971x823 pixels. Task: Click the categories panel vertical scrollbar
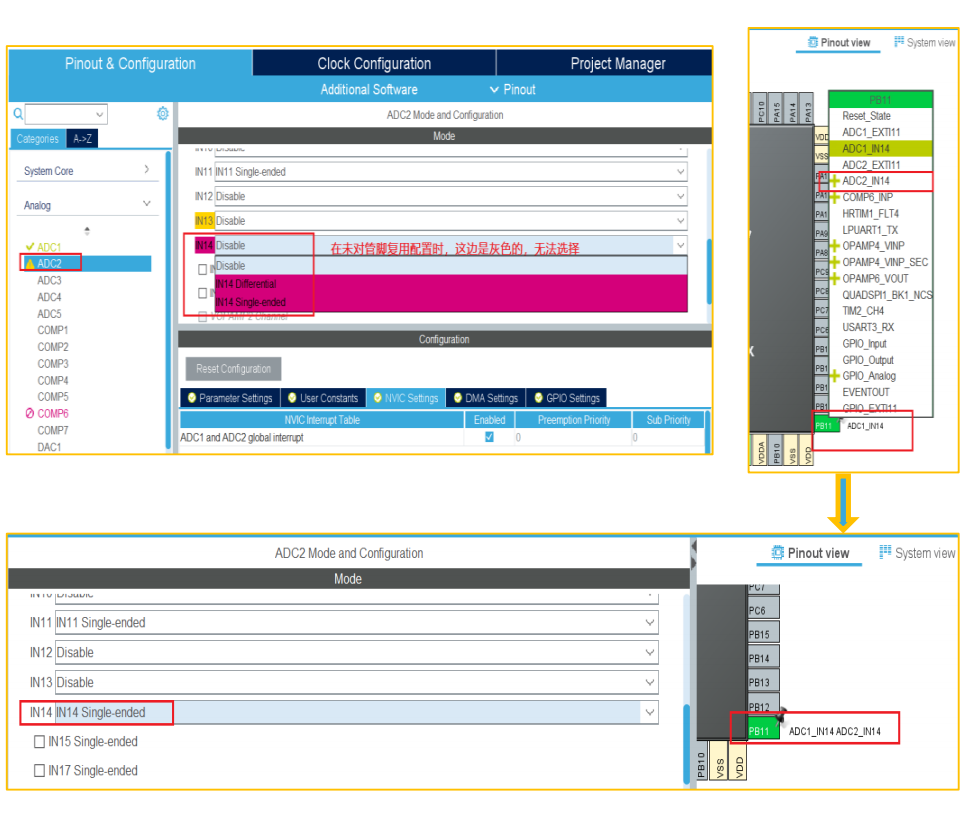[168, 299]
